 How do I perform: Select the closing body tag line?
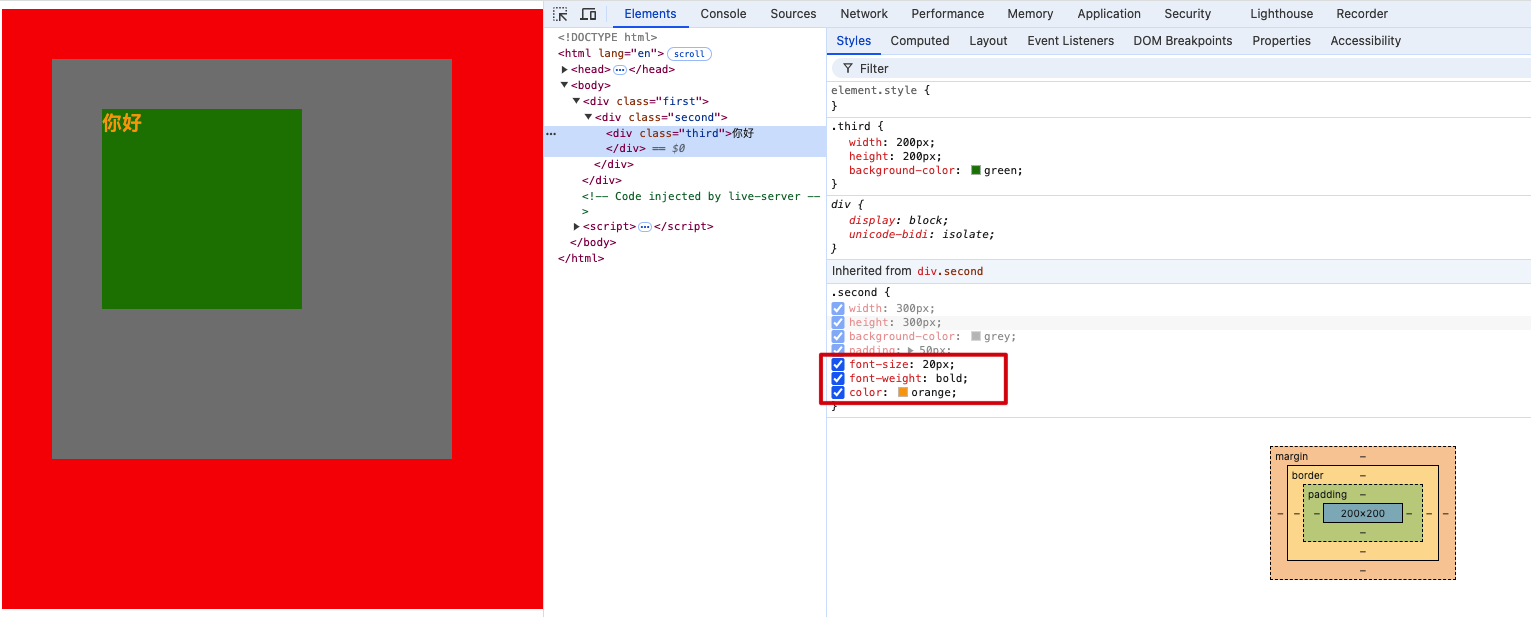pos(593,243)
